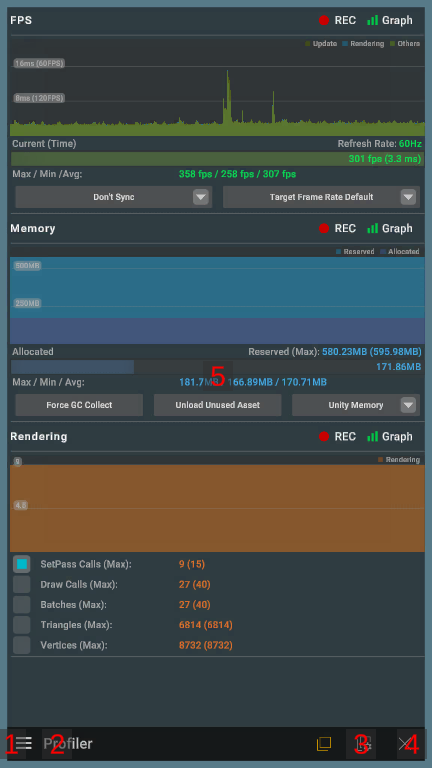The height and width of the screenshot is (768, 432).
Task: Open the hamburger menu icon beside Profiler
Action: [23, 744]
